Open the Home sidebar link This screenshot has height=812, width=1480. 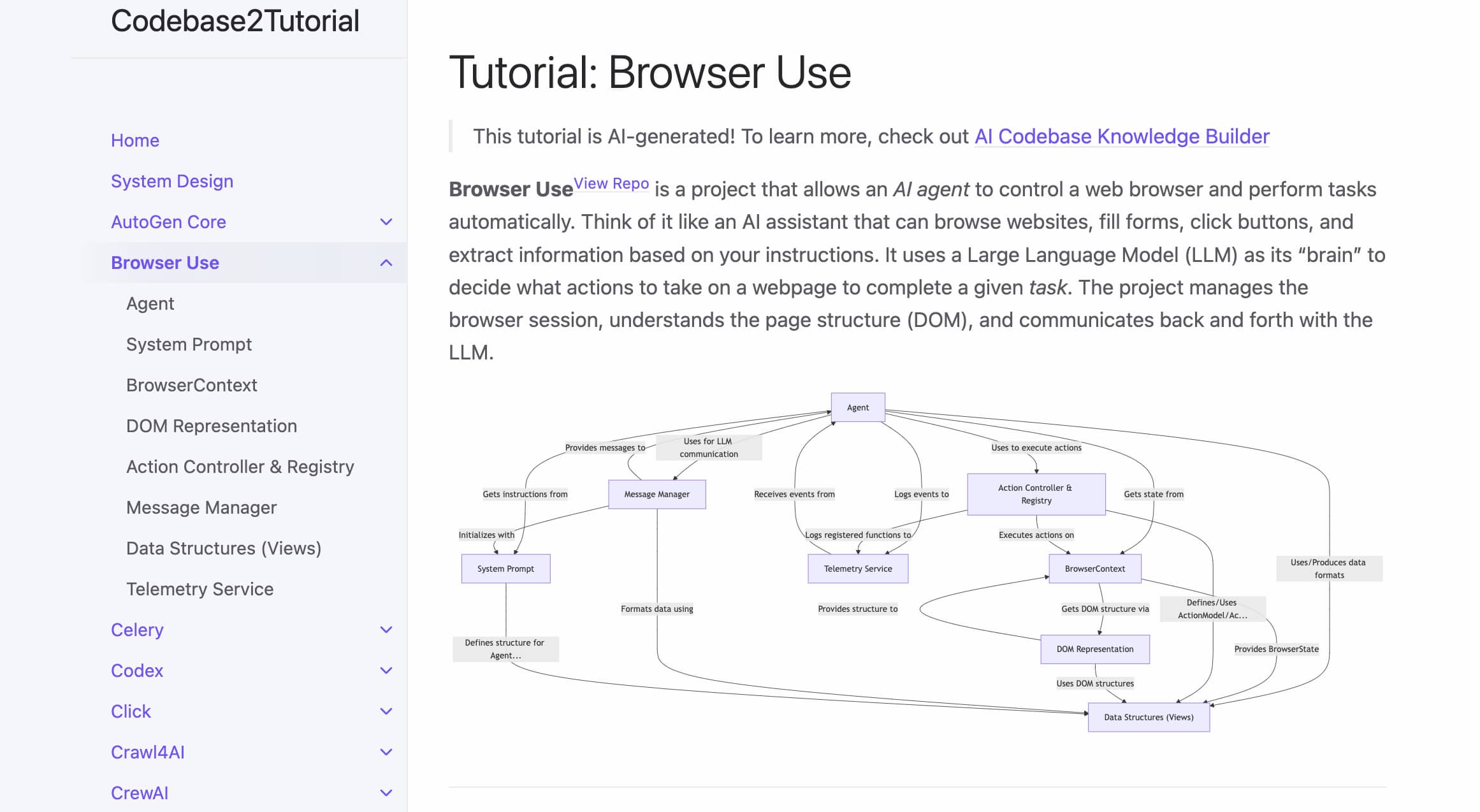point(135,140)
